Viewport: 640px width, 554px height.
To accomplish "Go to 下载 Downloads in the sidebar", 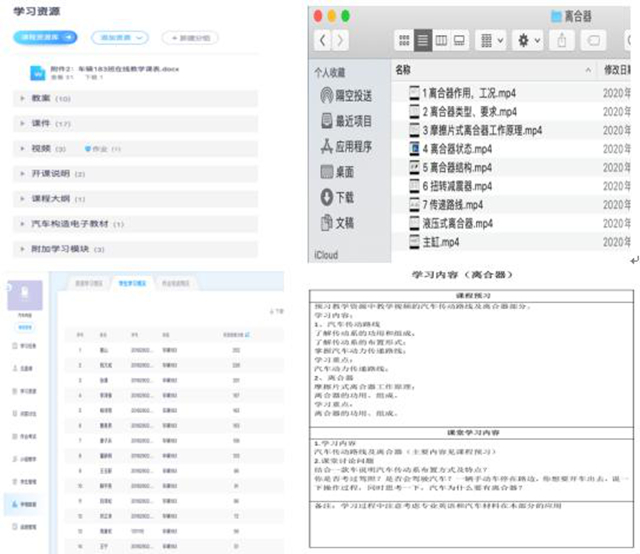I will click(x=343, y=197).
